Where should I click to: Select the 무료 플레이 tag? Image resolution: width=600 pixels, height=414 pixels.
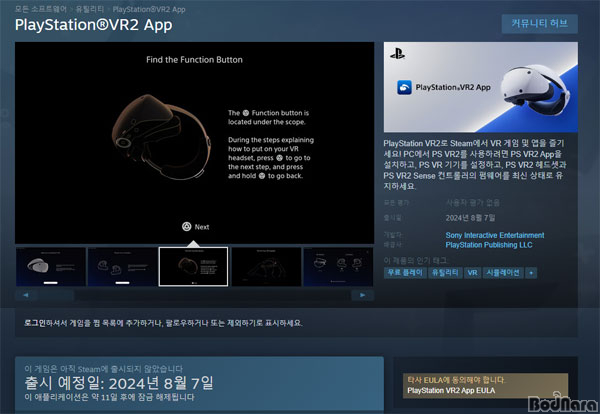click(x=405, y=273)
